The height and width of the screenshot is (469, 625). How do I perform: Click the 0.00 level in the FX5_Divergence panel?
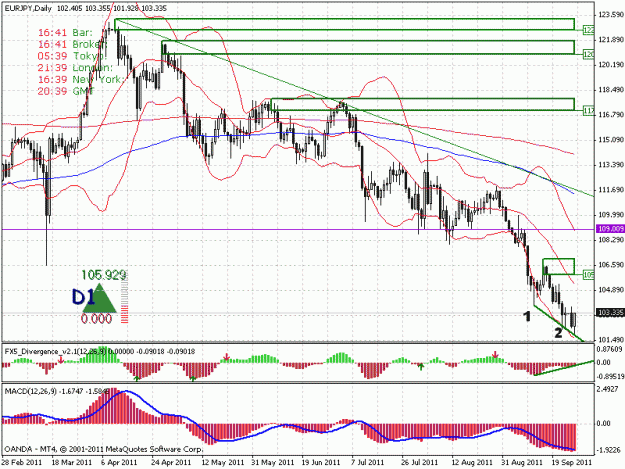coord(604,362)
